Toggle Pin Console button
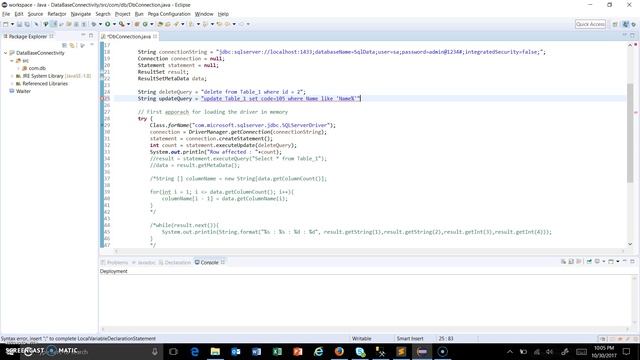 point(589,261)
